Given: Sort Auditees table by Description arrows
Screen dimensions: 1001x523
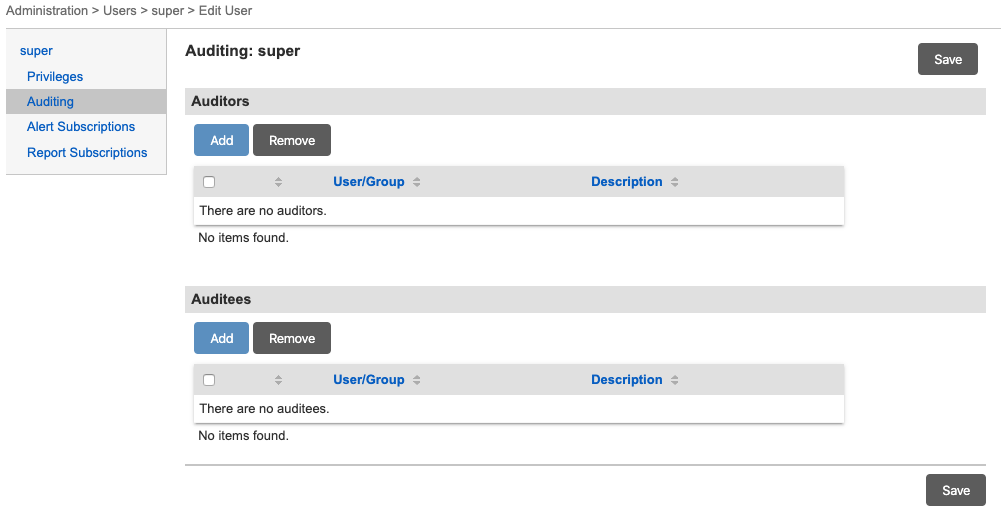Looking at the screenshot, I should click(675, 380).
